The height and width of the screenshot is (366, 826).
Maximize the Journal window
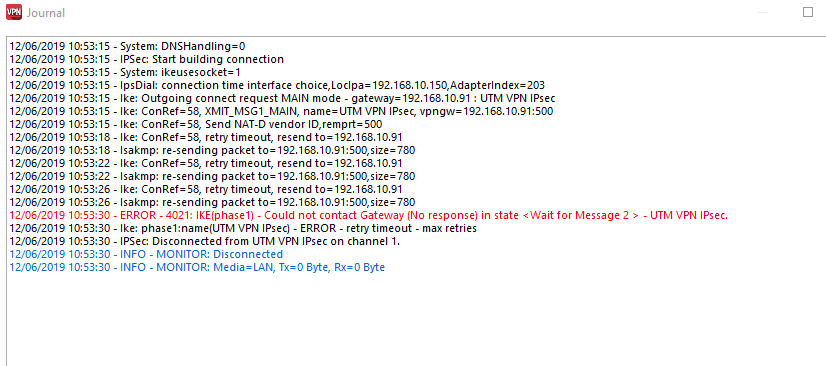coord(808,12)
